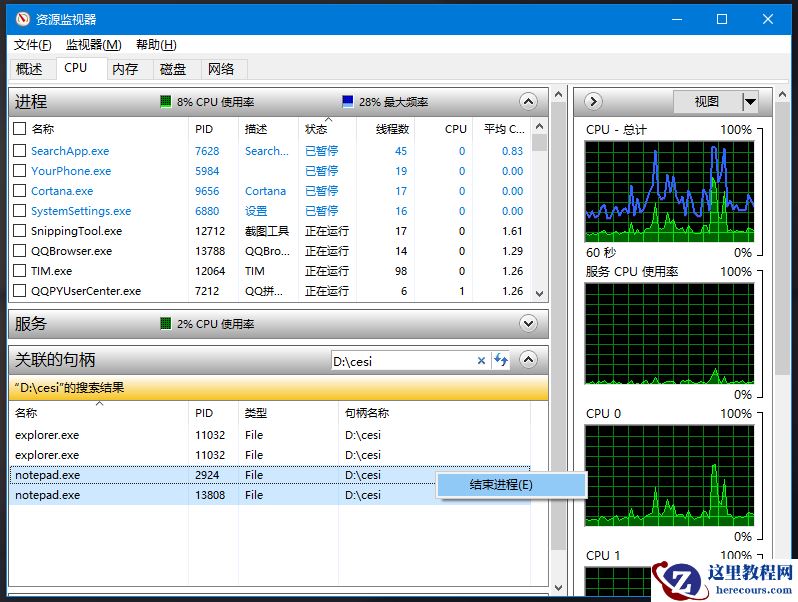
Task: Toggle the select-all checkbox beside 名称 header
Action: [x=19, y=129]
